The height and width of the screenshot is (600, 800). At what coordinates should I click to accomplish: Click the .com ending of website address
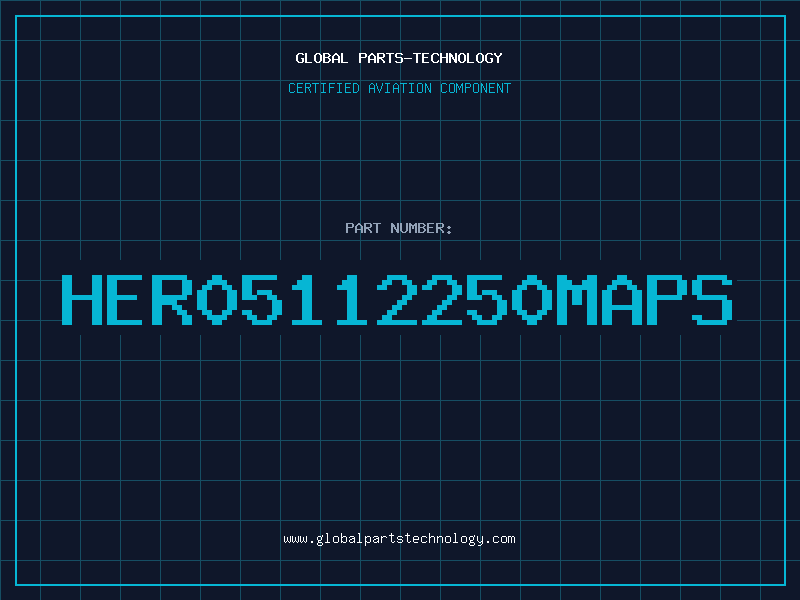pyautogui.click(x=499, y=539)
